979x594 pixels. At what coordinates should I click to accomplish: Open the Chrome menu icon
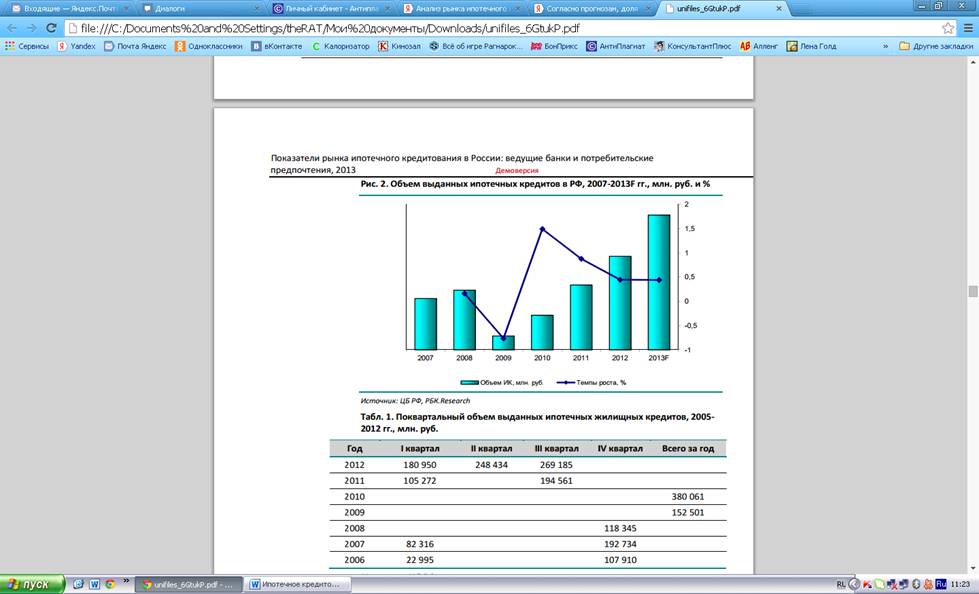967,28
